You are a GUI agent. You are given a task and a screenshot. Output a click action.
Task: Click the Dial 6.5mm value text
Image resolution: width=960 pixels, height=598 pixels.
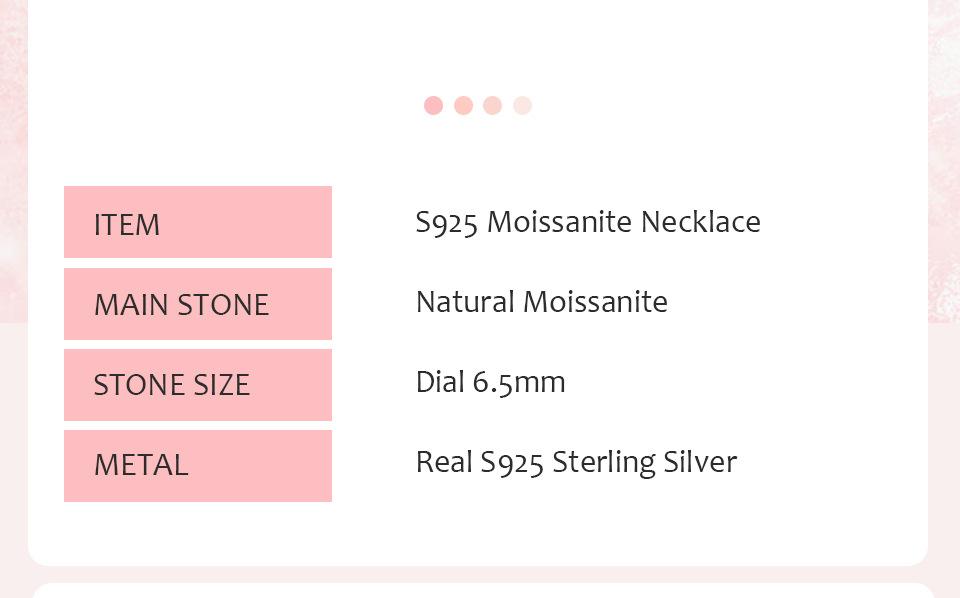coord(490,382)
